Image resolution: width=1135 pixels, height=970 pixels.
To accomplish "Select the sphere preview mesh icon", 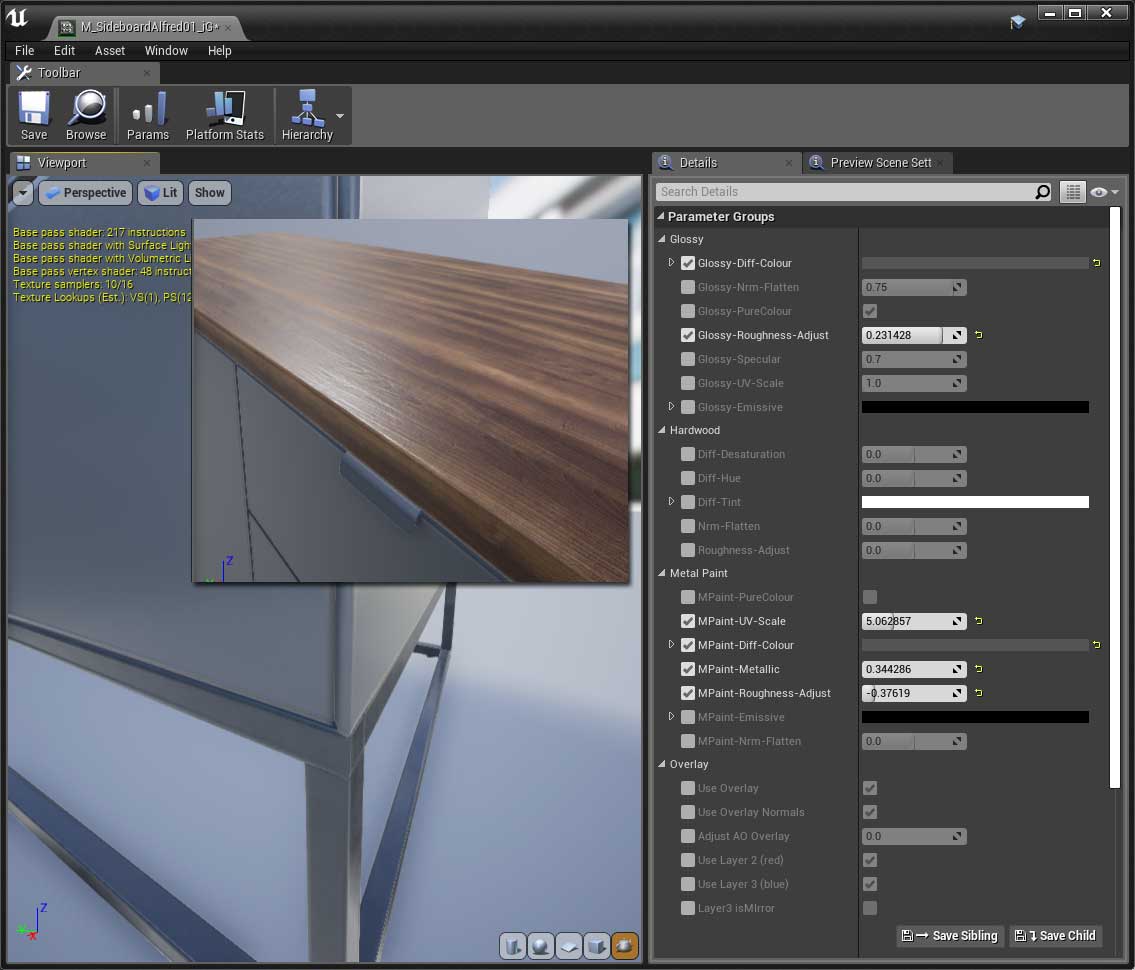I will 541,945.
